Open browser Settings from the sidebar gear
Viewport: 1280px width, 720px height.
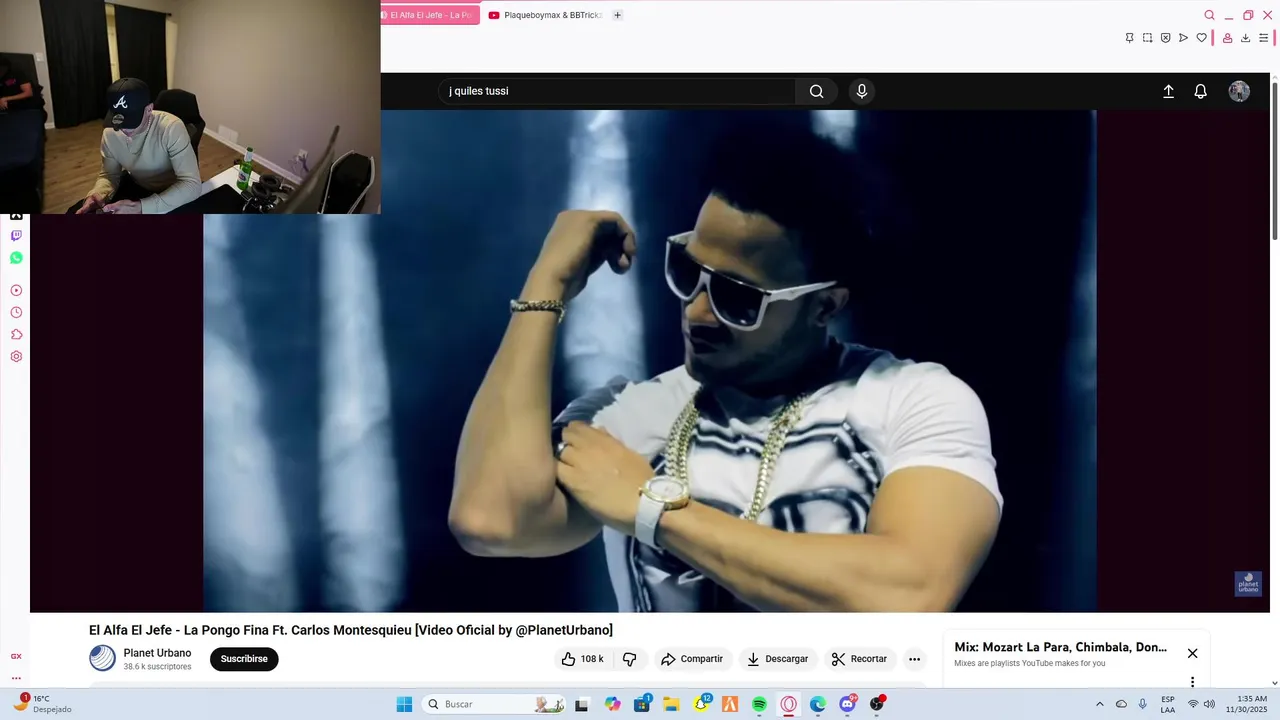point(16,356)
